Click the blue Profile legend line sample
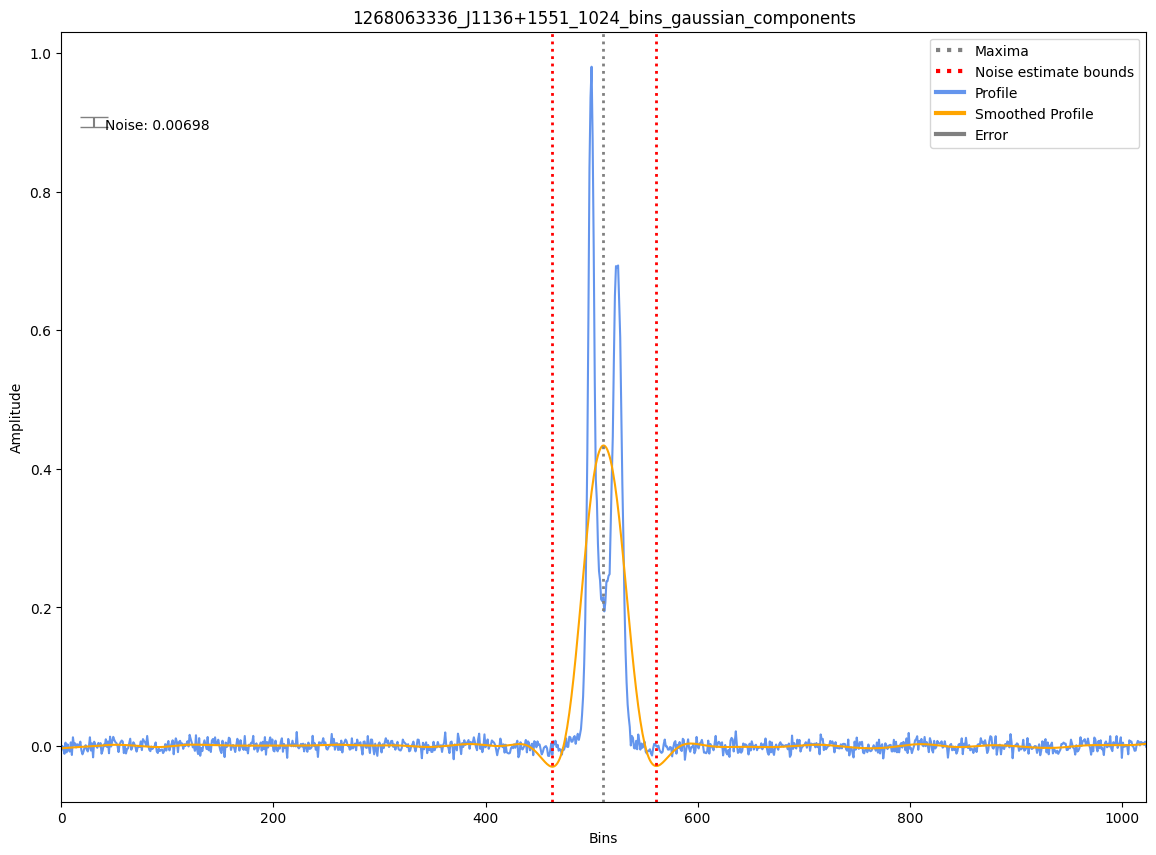The image size is (1156, 855). click(950, 93)
